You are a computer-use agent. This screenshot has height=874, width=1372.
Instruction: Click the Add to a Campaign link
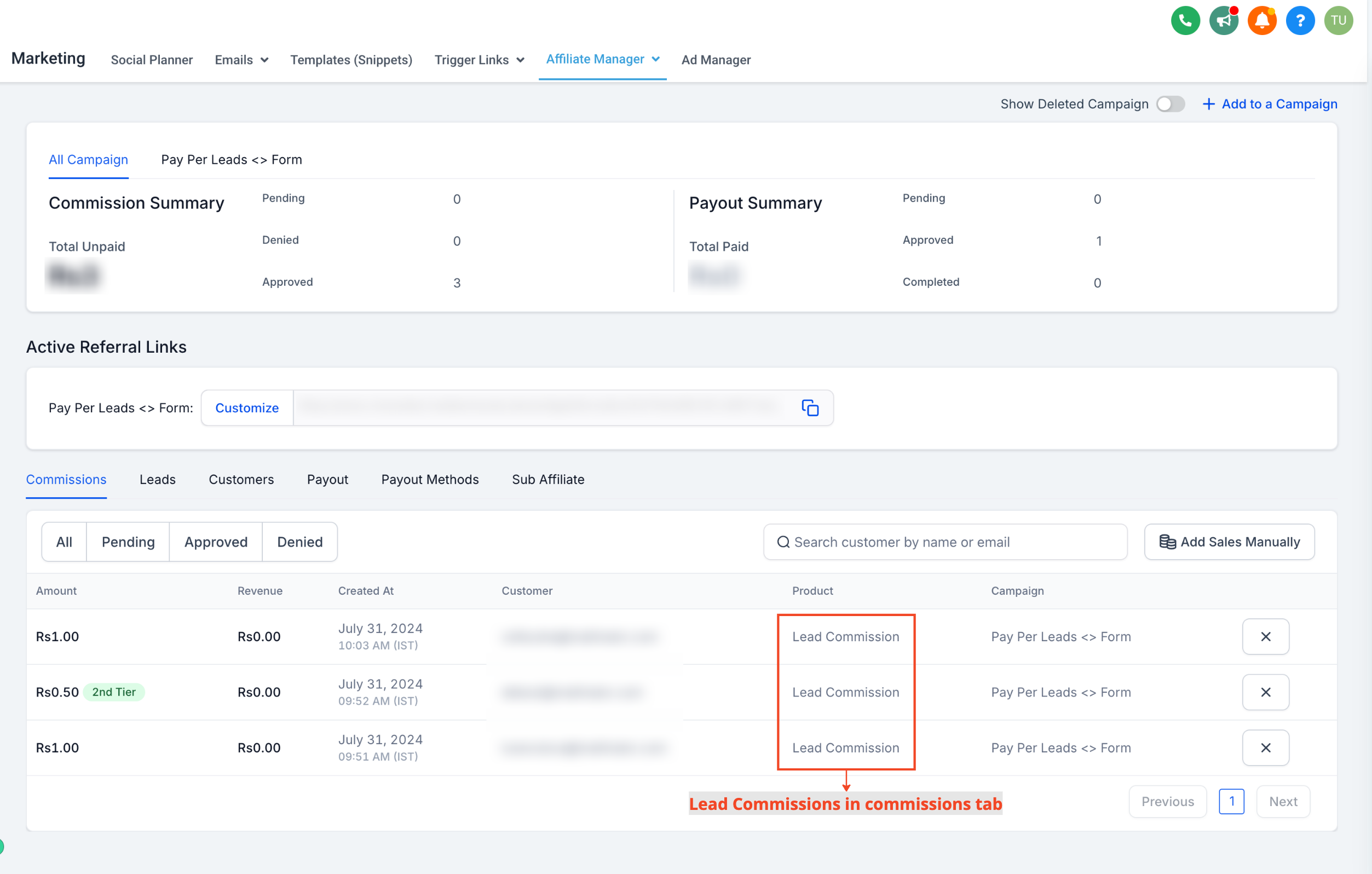pos(1270,104)
